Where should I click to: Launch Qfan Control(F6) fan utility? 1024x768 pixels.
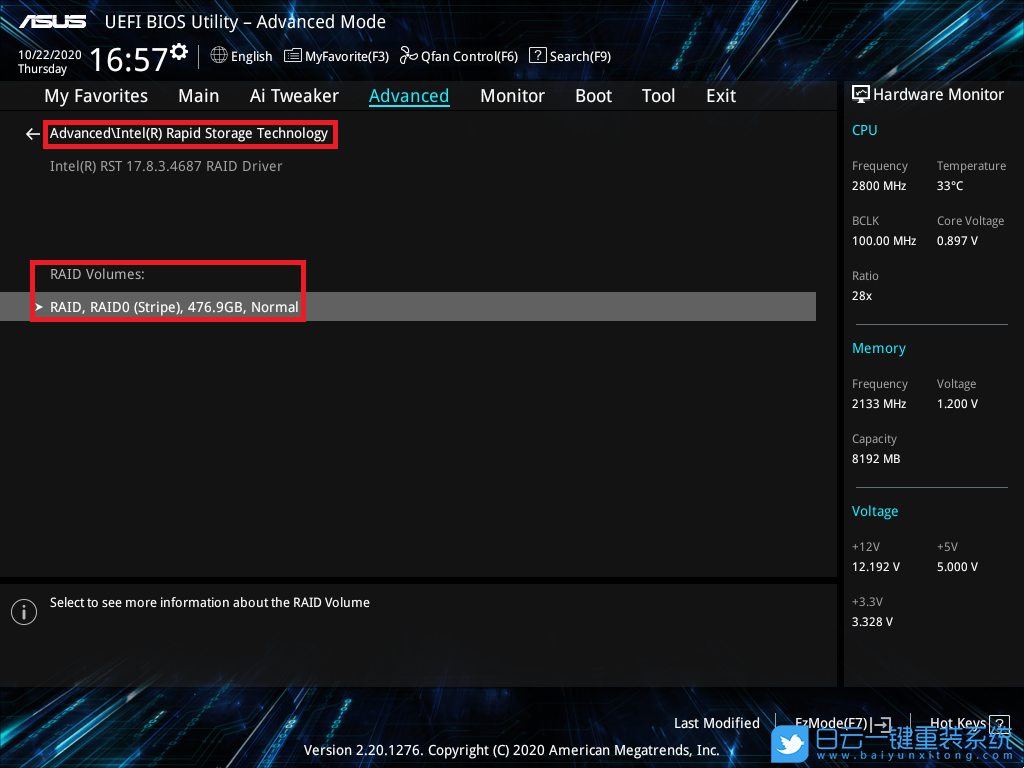point(458,56)
